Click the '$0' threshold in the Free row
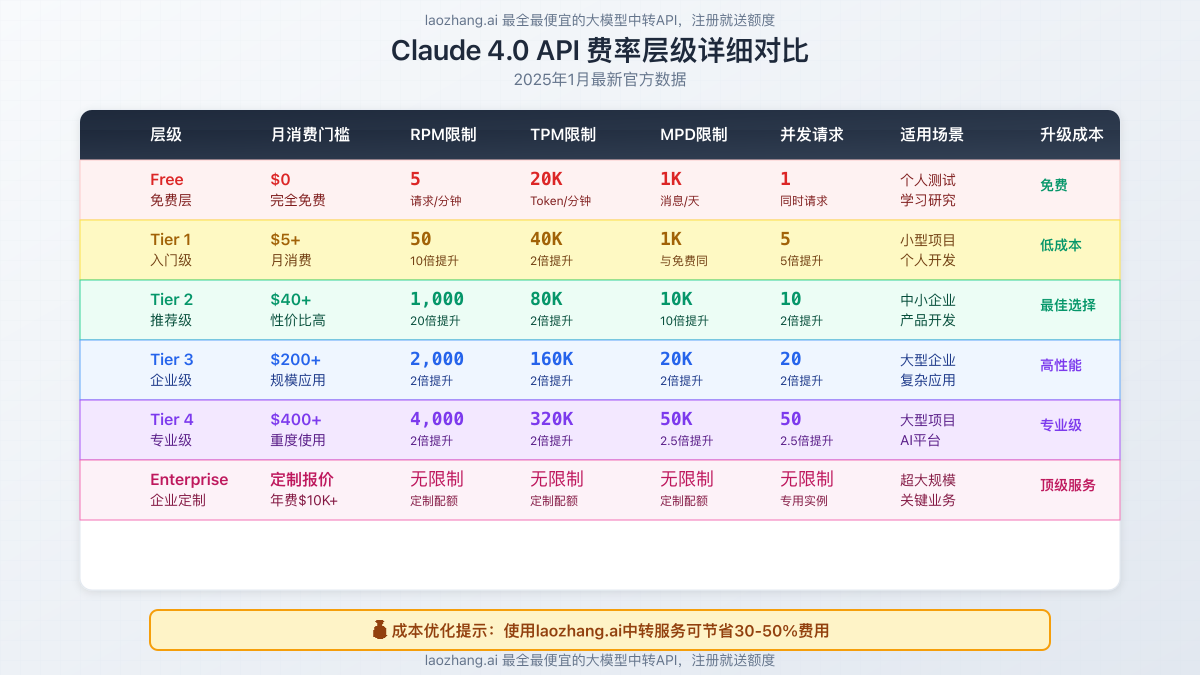Viewport: 1200px width, 675px height. point(280,179)
